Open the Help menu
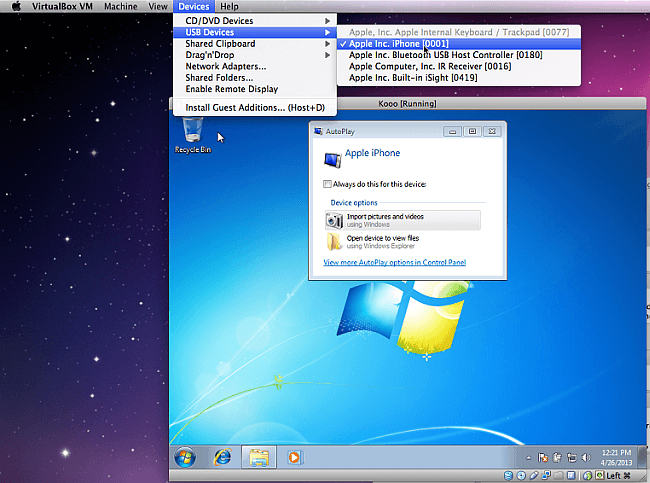 click(229, 6)
